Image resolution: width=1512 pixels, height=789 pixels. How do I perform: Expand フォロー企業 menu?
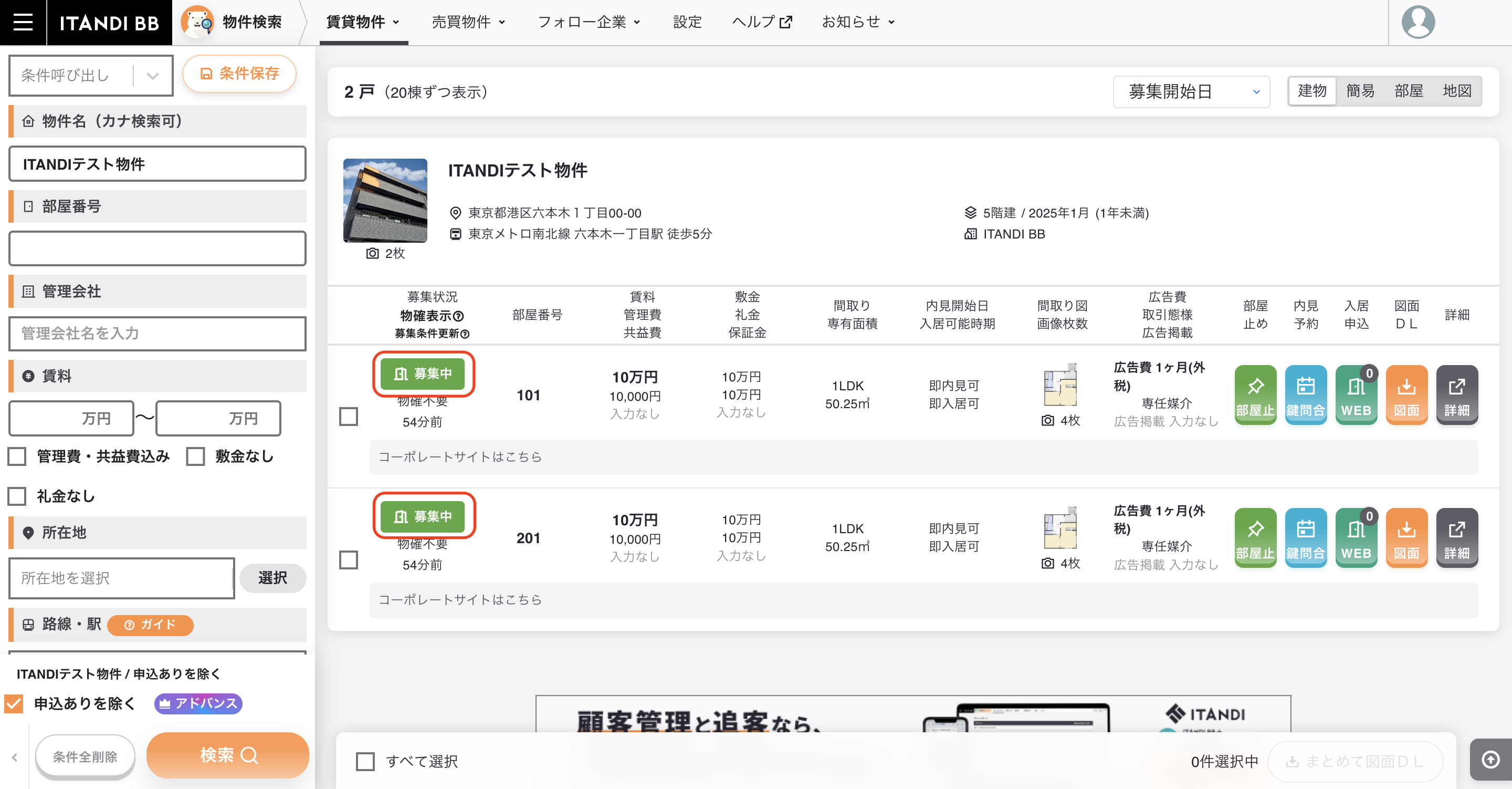(x=589, y=22)
